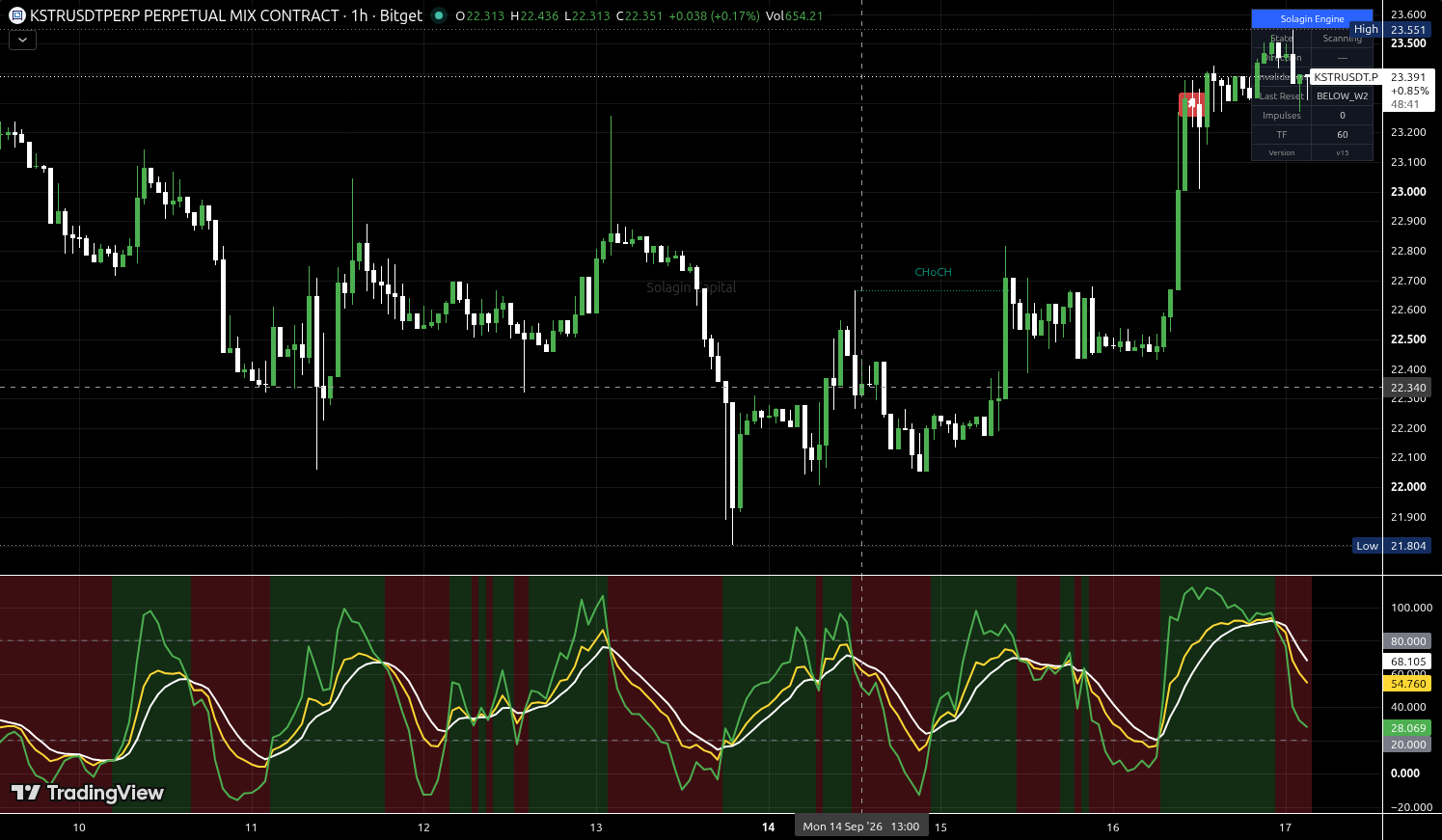Image resolution: width=1442 pixels, height=840 pixels.
Task: Click the date 16 on the time axis
Action: click(1113, 827)
